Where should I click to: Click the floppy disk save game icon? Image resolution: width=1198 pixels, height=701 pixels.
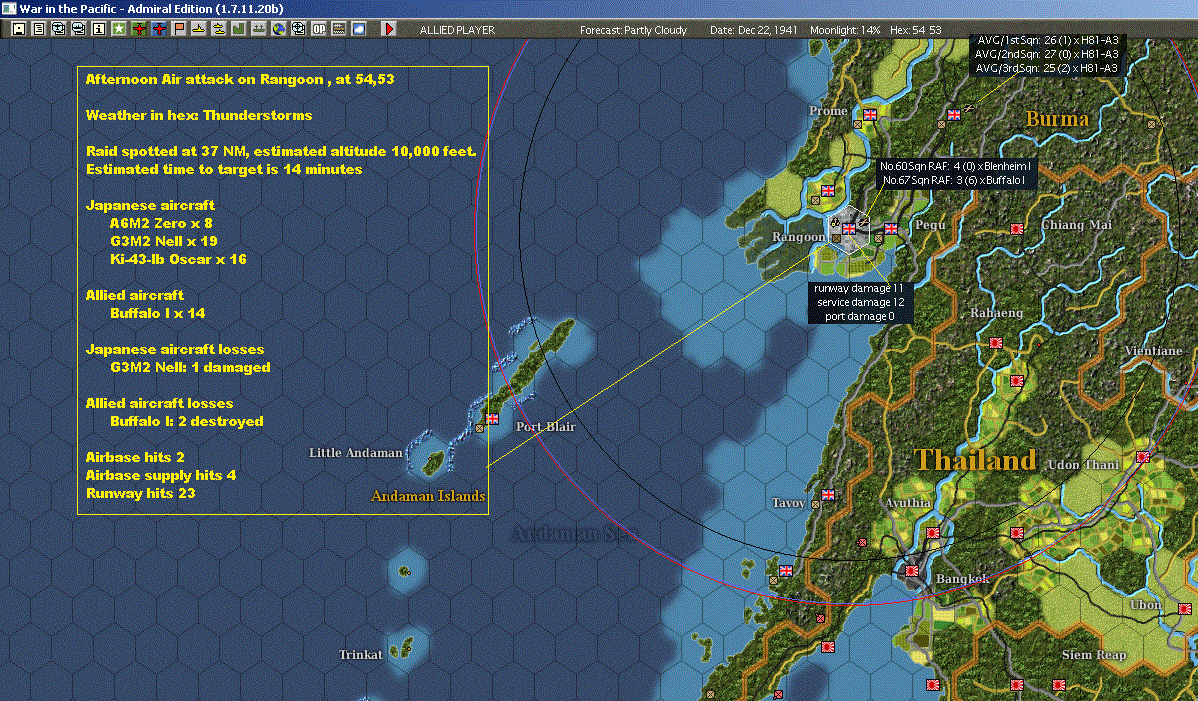19,29
